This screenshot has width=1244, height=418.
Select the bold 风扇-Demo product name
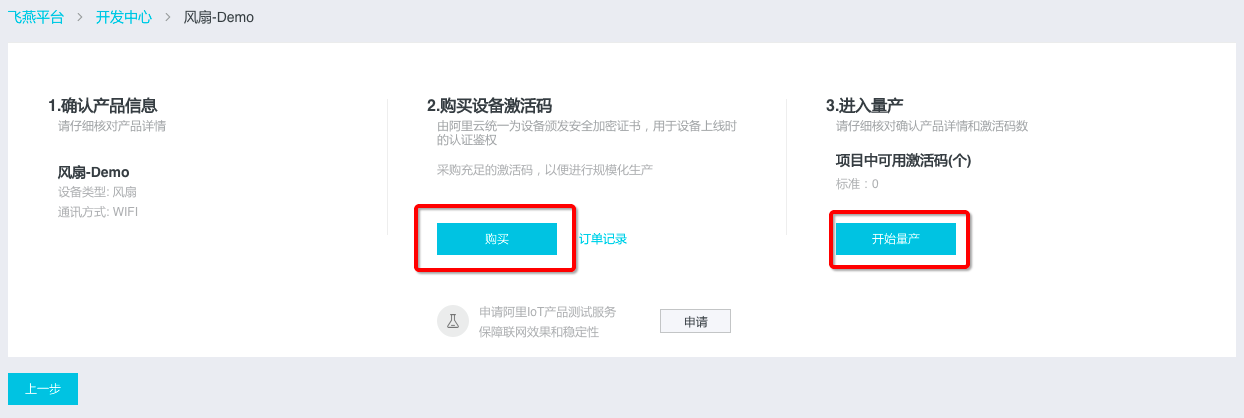(x=94, y=172)
